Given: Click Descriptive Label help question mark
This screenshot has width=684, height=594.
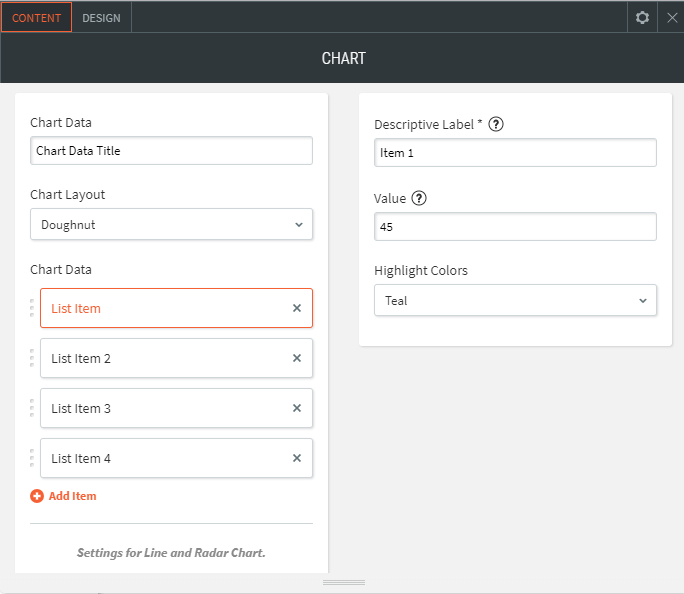Looking at the screenshot, I should point(496,124).
